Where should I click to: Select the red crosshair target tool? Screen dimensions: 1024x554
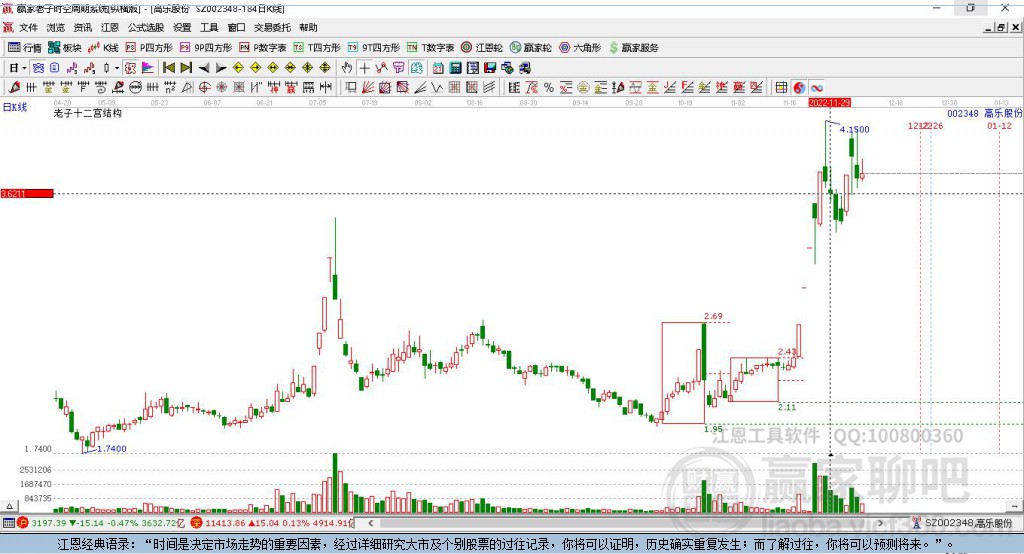(204, 88)
